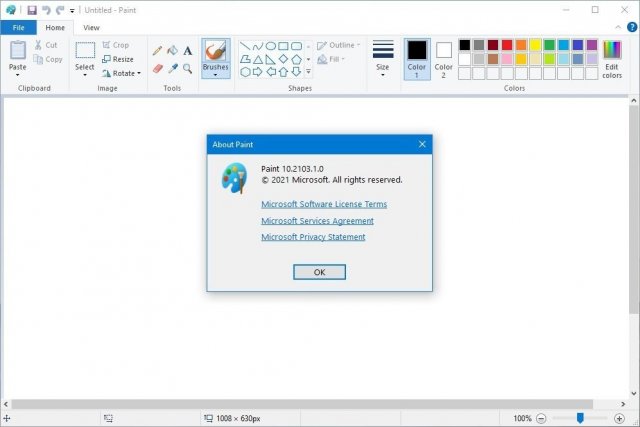Click the horizontal scrollbar right arrow
This screenshot has height=427, width=640.
pyautogui.click(x=623, y=404)
